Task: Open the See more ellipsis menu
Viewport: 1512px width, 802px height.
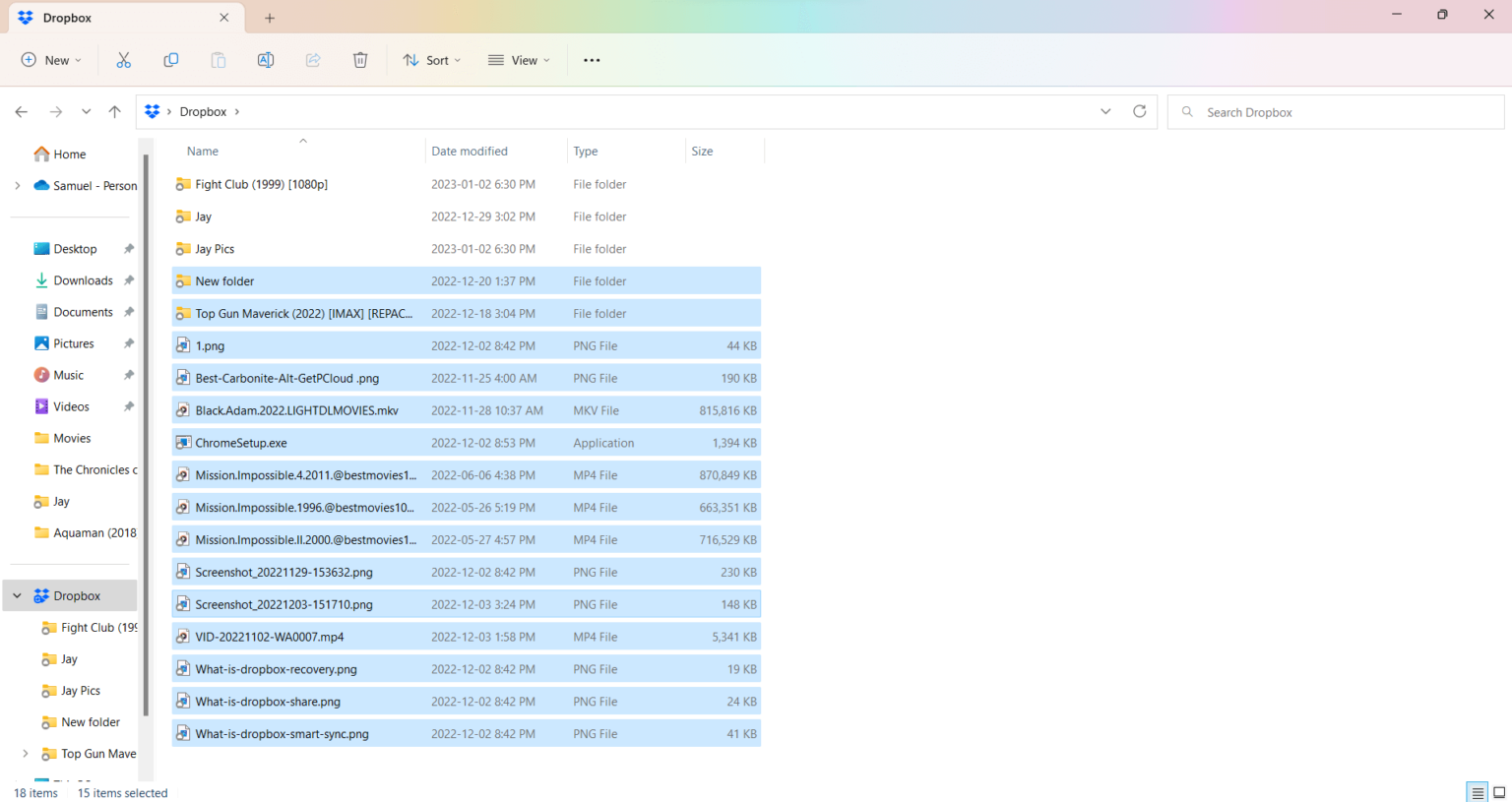Action: (x=591, y=60)
